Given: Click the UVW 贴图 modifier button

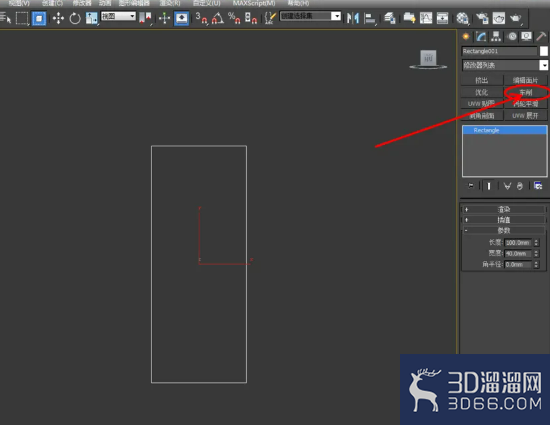Looking at the screenshot, I should tap(482, 104).
